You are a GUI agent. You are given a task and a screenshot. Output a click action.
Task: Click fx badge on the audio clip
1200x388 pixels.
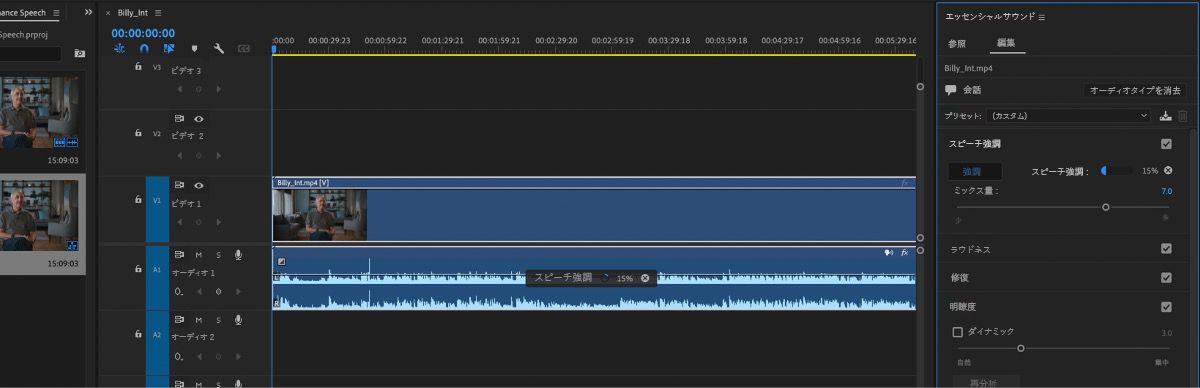click(x=904, y=252)
